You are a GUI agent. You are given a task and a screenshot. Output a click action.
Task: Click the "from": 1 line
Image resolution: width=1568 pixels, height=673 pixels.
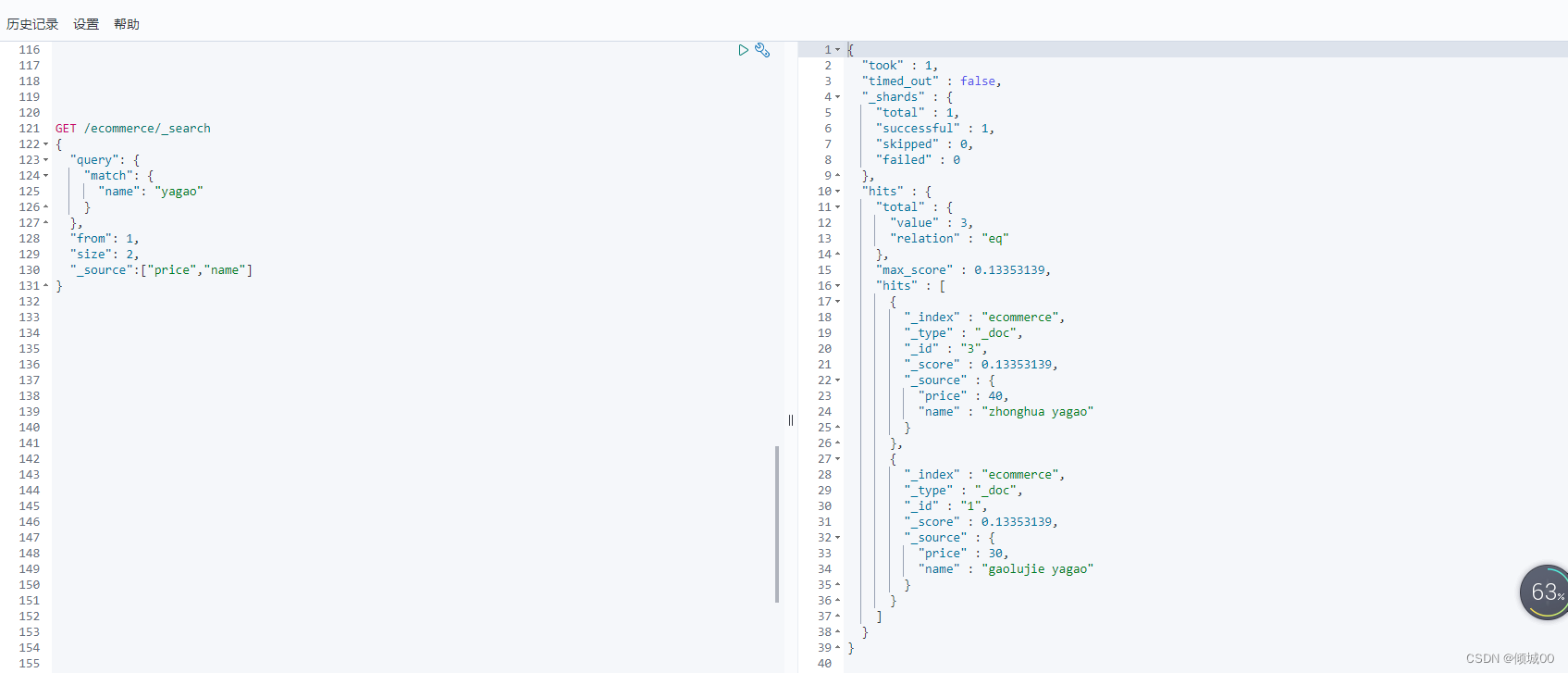(x=105, y=239)
